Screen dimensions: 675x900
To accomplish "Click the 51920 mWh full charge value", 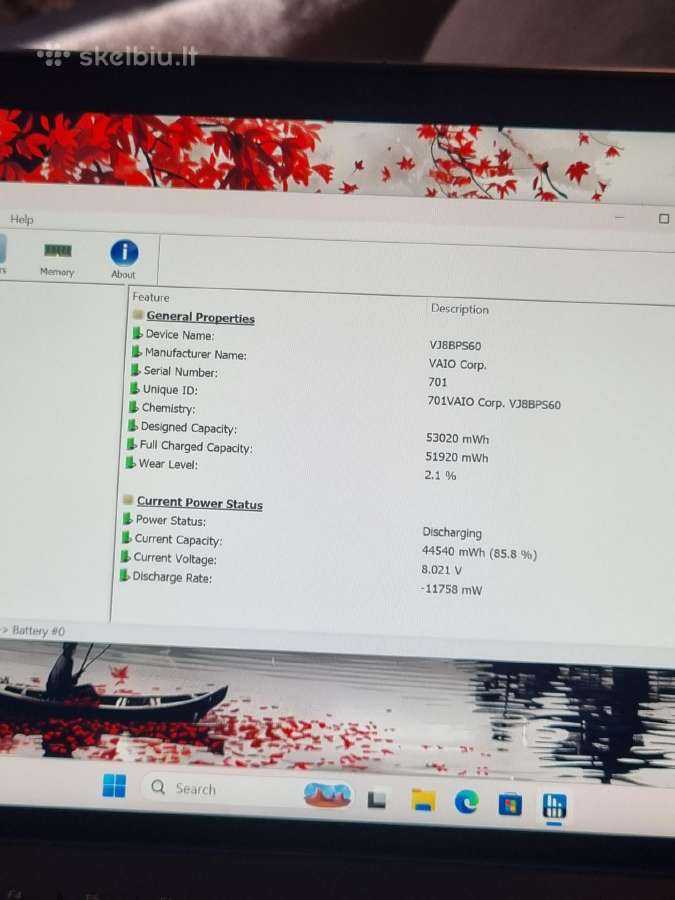I will 457,457.
